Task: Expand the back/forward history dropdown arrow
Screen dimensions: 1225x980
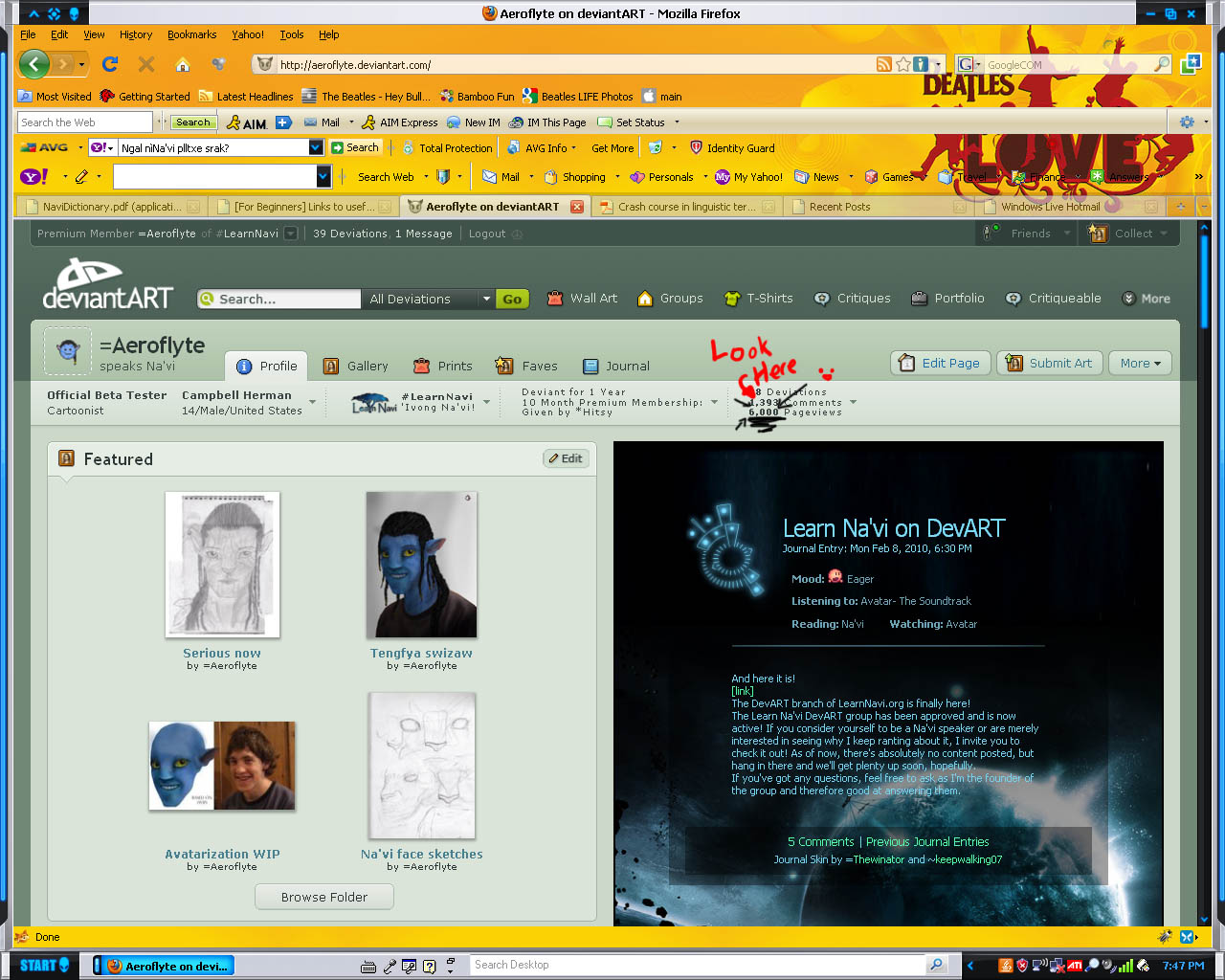Action: click(81, 64)
